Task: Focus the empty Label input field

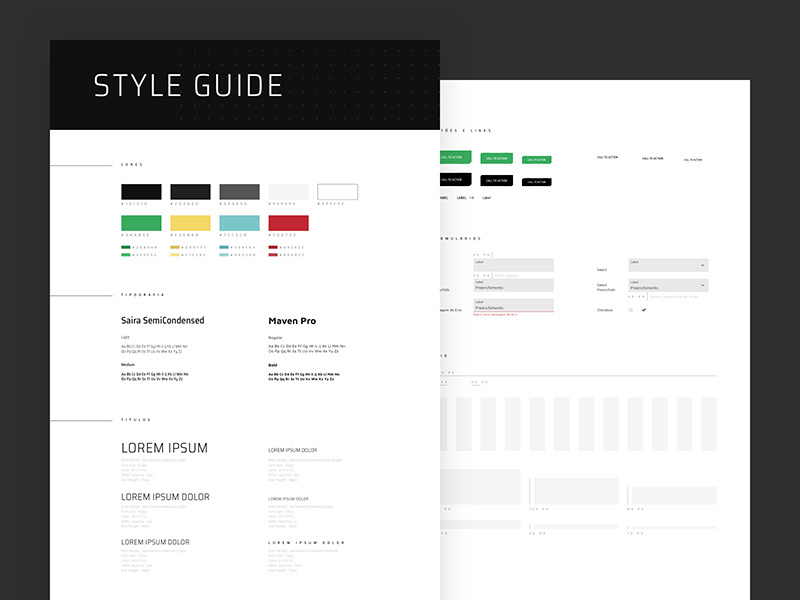Action: click(514, 265)
